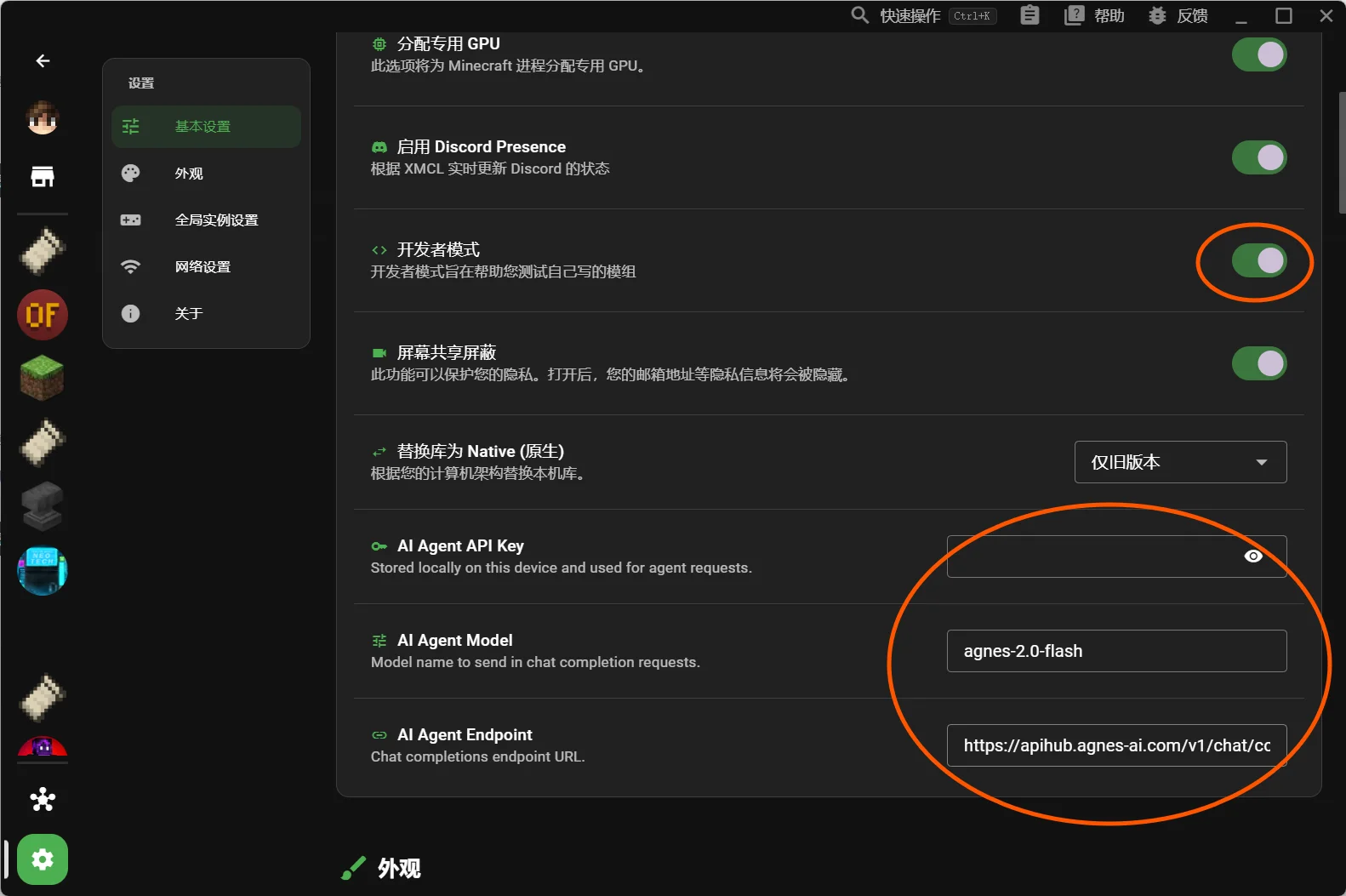
Task: Click the chip icon beside 分配专用 GPU
Action: (379, 43)
